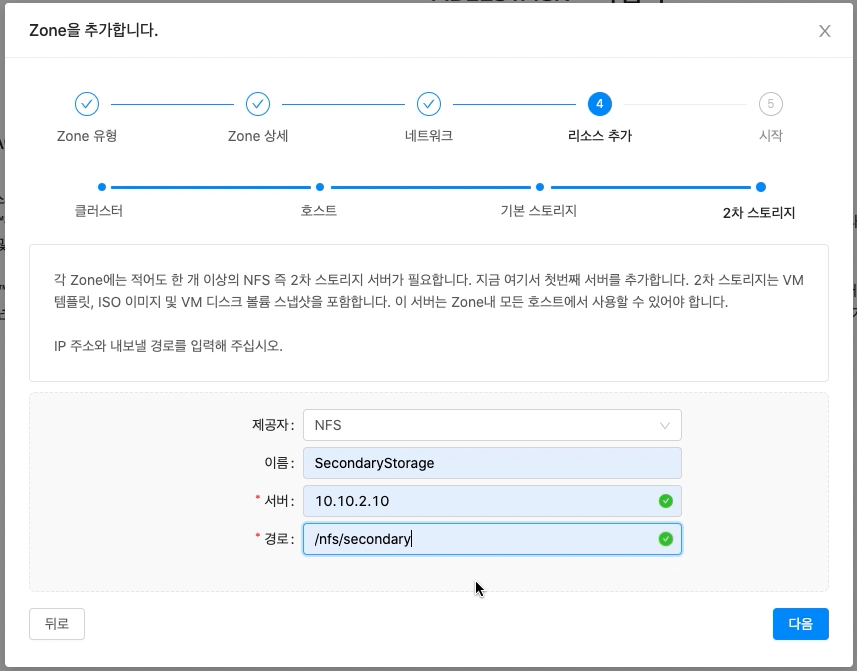Click the Zone 상세 completed checkmark icon

click(257, 104)
